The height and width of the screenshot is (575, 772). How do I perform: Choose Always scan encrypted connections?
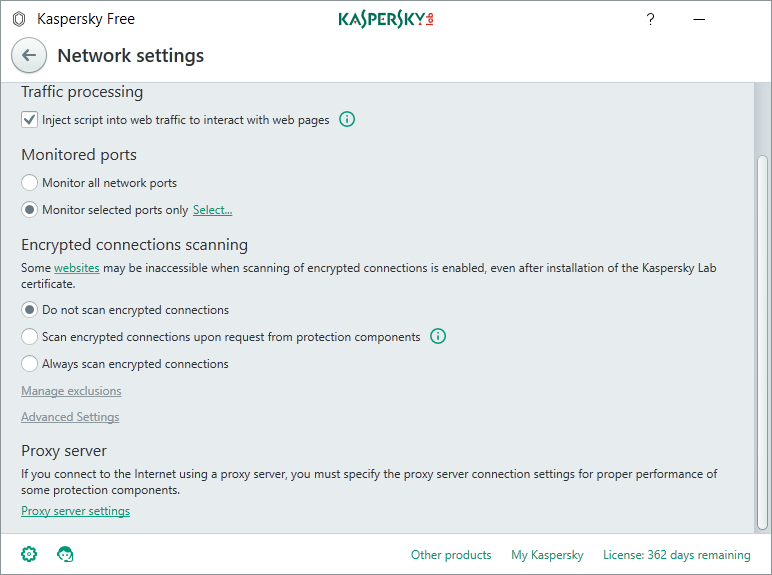click(29, 364)
